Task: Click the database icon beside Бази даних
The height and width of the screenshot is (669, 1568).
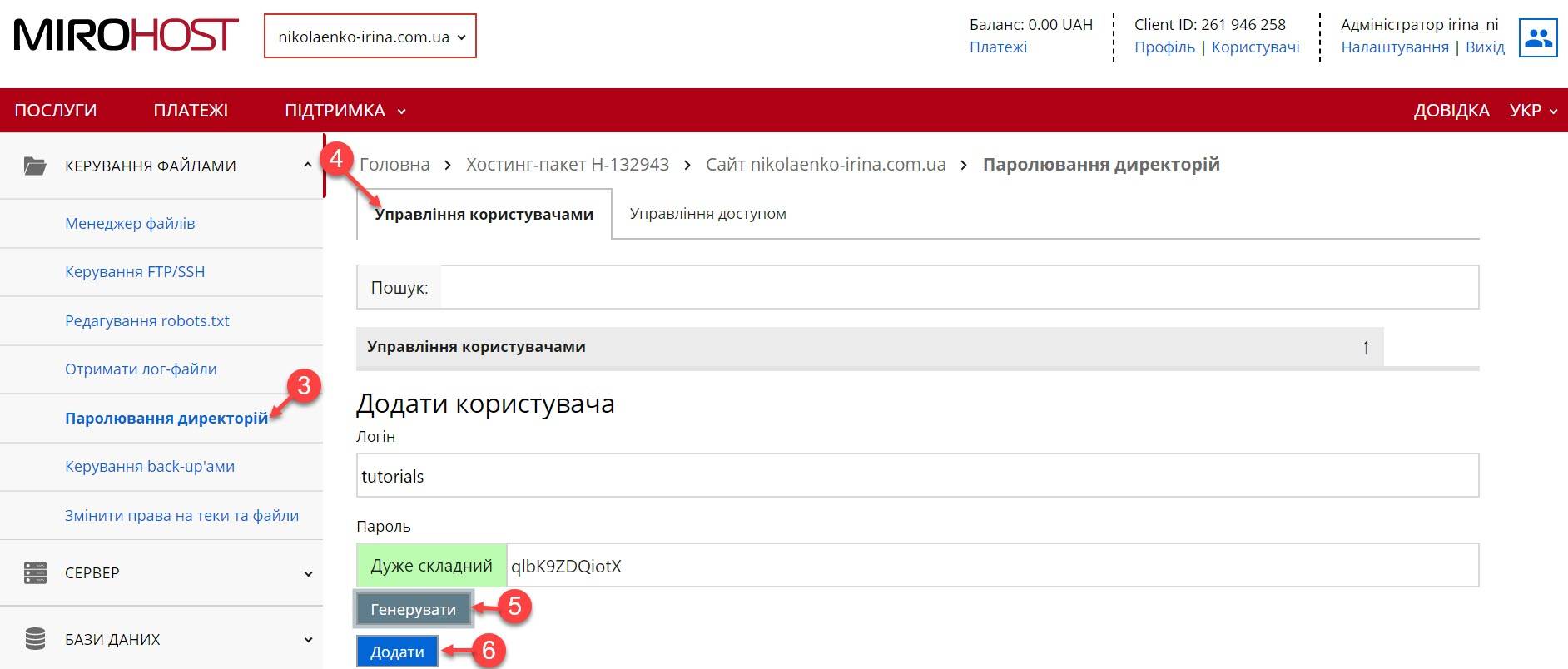Action: click(35, 639)
